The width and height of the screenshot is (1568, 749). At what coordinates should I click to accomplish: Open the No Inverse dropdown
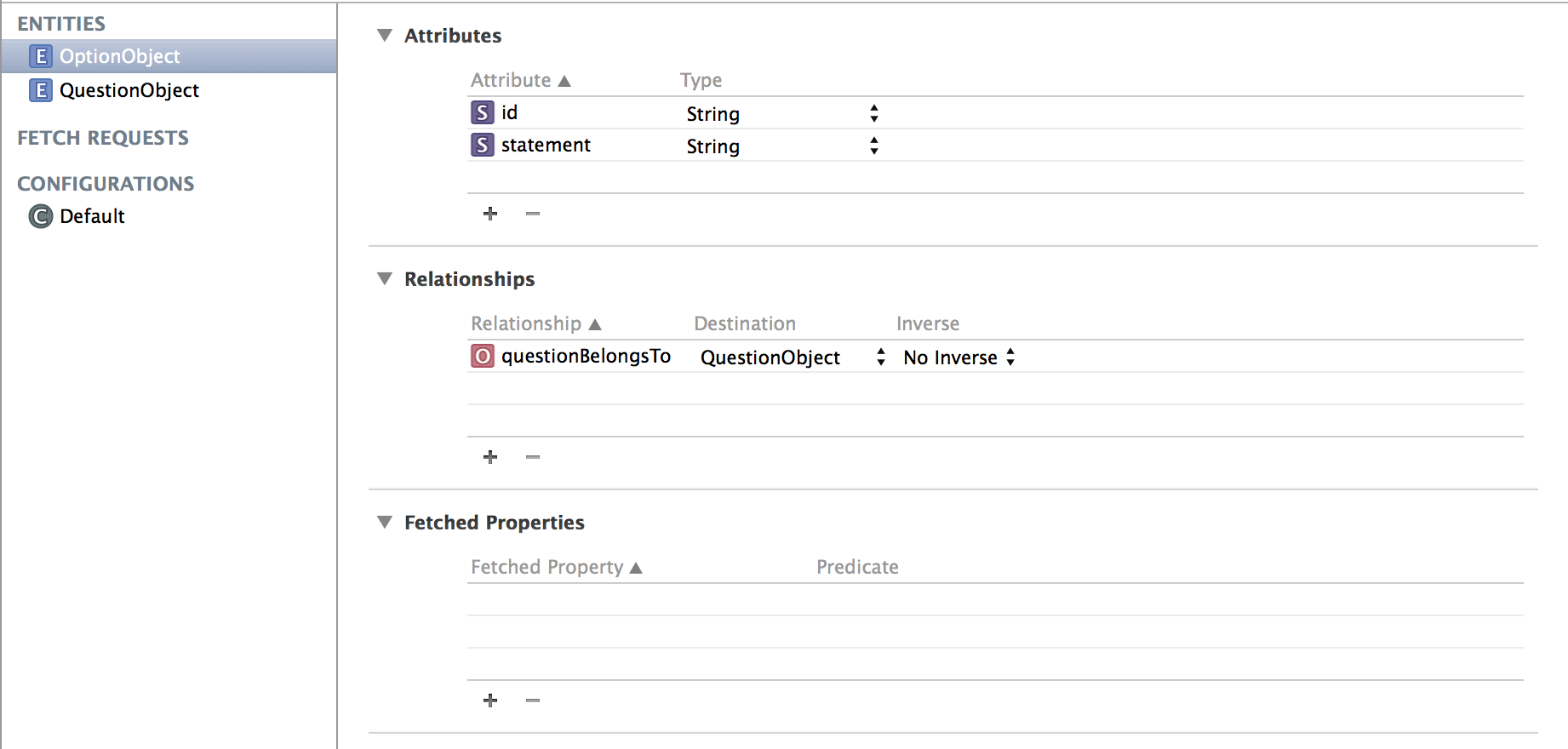959,357
